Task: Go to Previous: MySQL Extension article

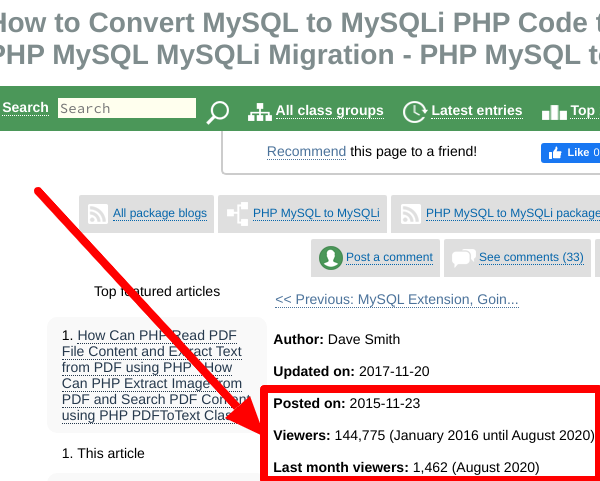Action: click(x=396, y=299)
